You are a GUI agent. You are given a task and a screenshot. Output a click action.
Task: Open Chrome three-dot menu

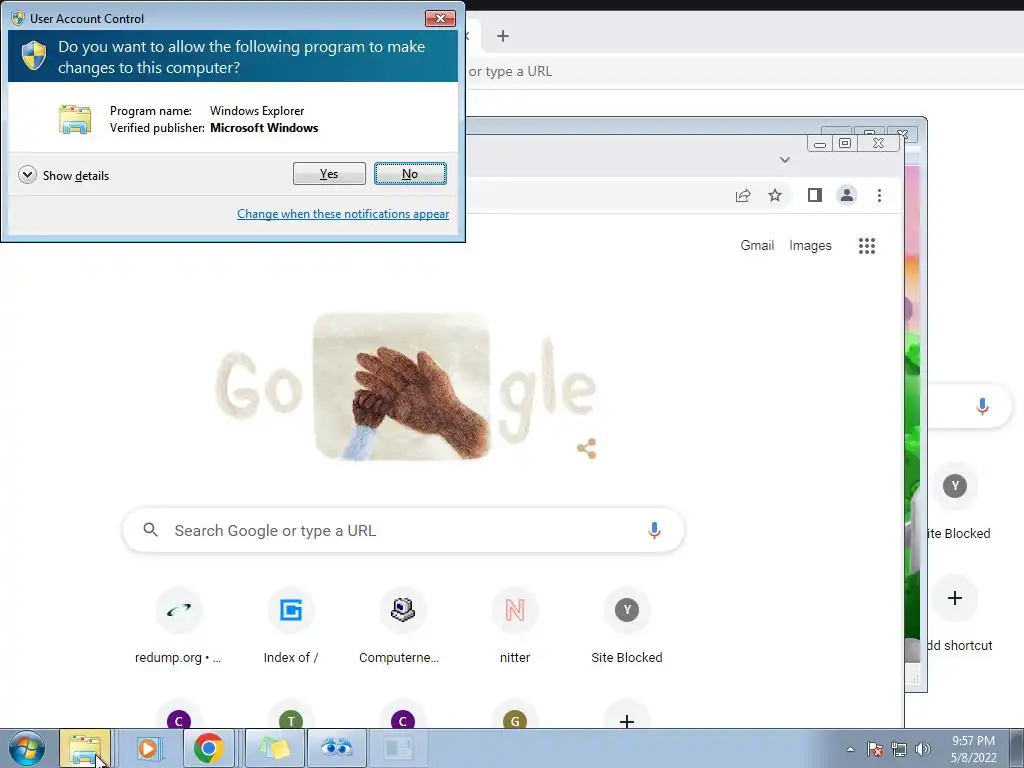[879, 195]
